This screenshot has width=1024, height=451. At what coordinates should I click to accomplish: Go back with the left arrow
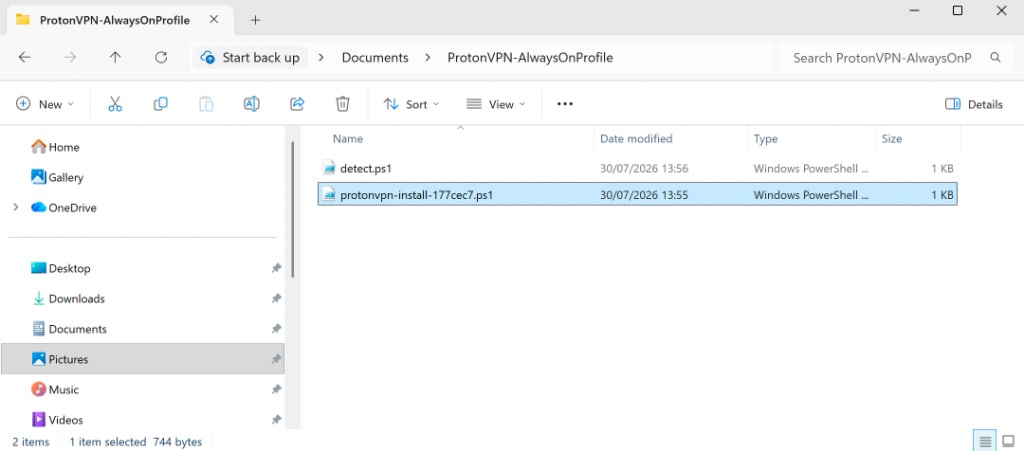(24, 57)
